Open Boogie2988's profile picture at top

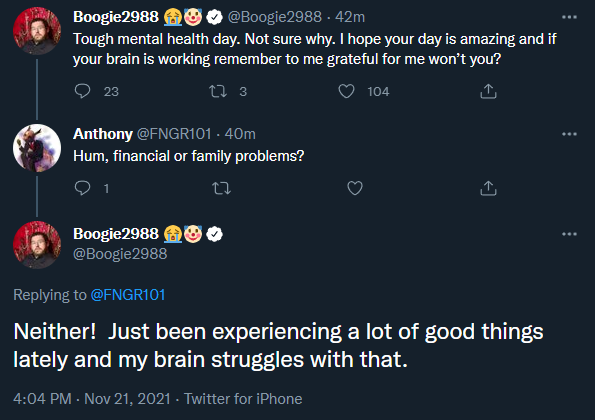[x=37, y=31]
